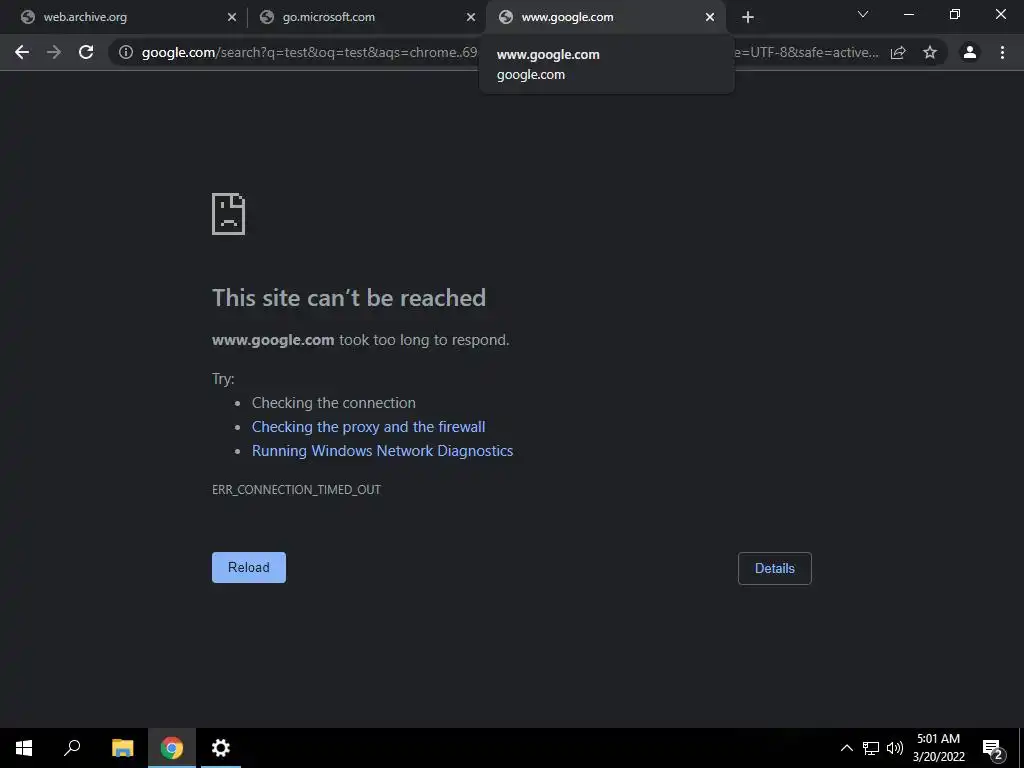Click the forward navigation arrow
1024x768 pixels.
54,52
